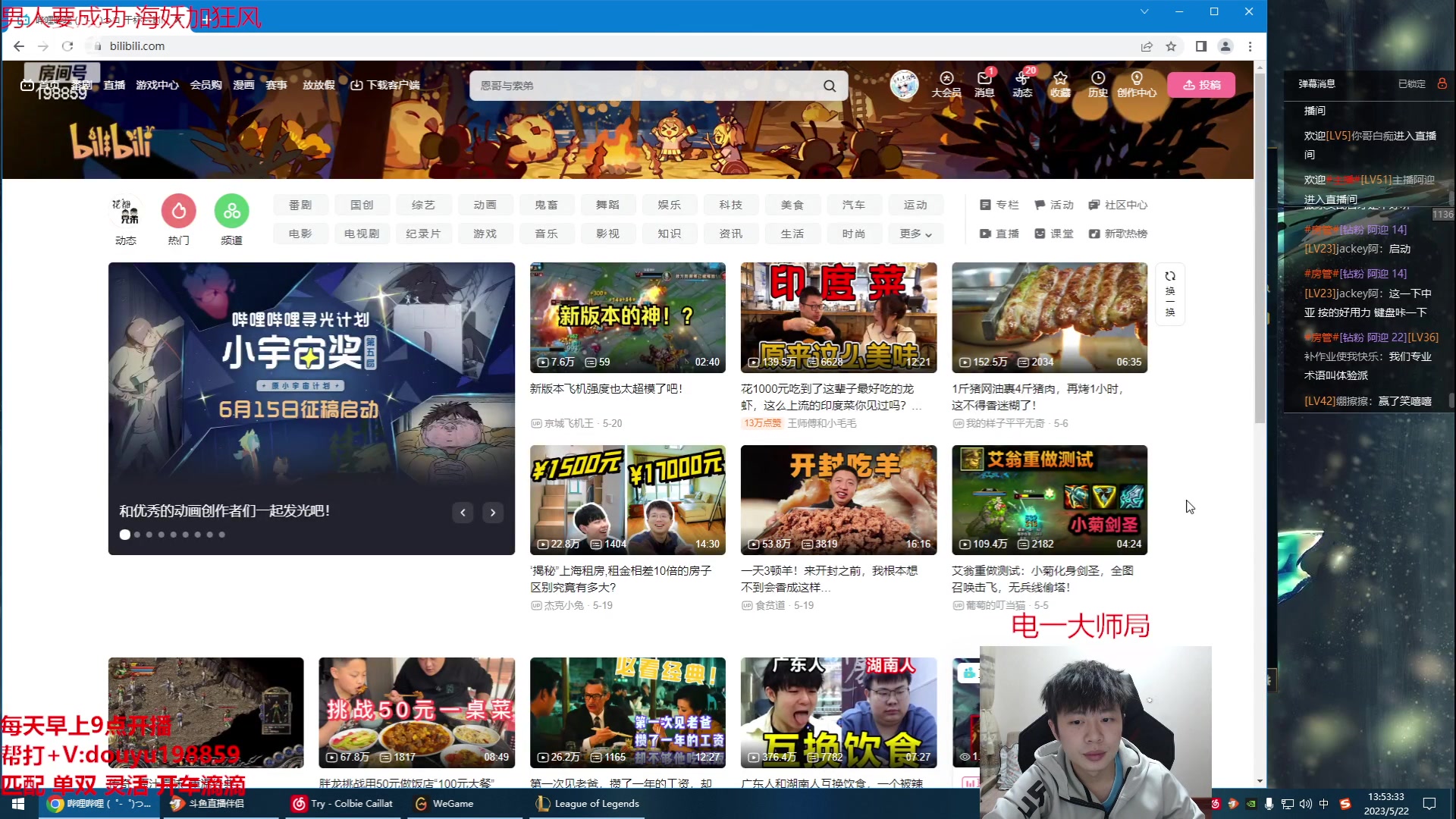Toggle the 已锁定 lock in danmaku panel

point(1442,83)
